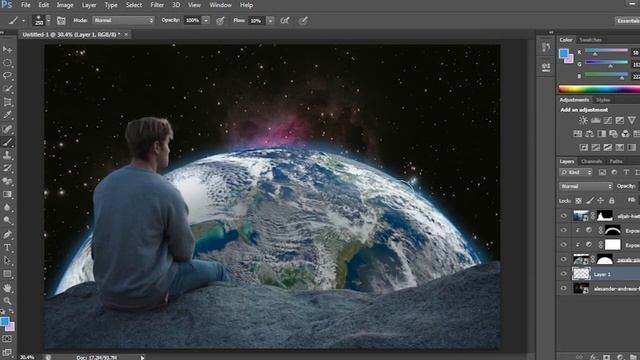Viewport: 640px width, 360px height.
Task: Click the foreground color swatch in toolbox
Action: click(x=4, y=322)
